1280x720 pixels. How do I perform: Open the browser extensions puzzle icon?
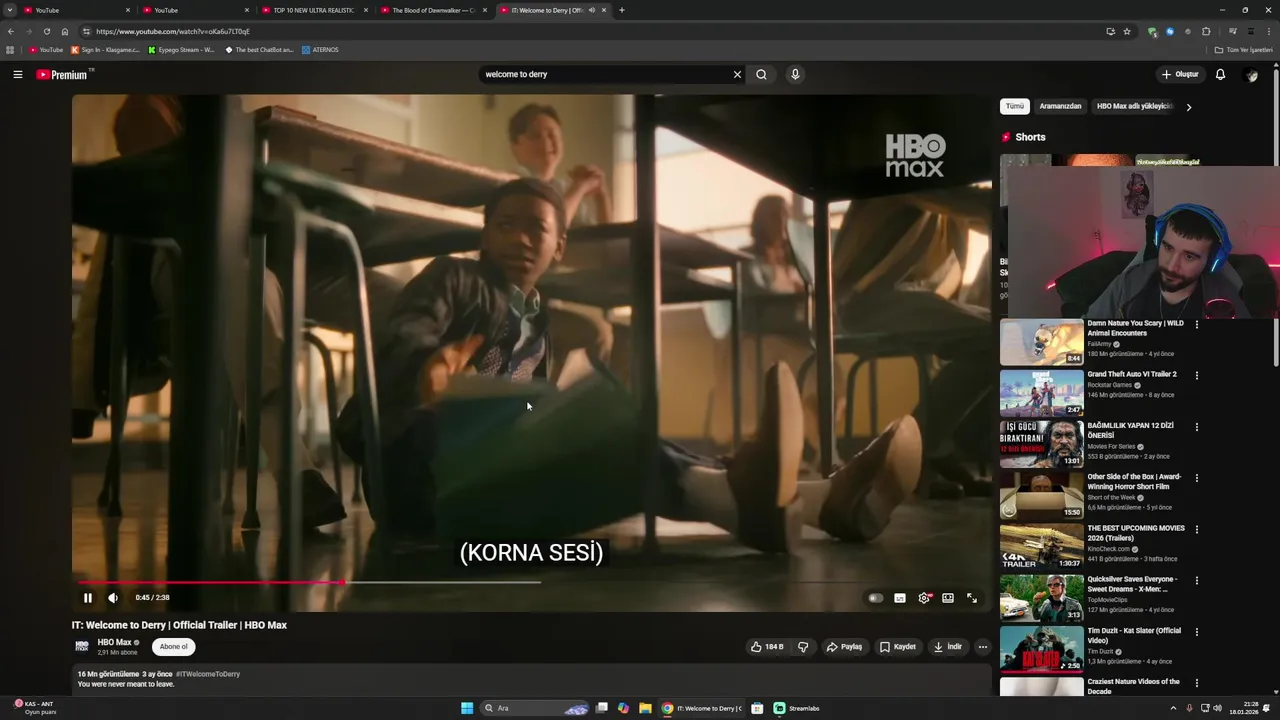[x=1206, y=31]
